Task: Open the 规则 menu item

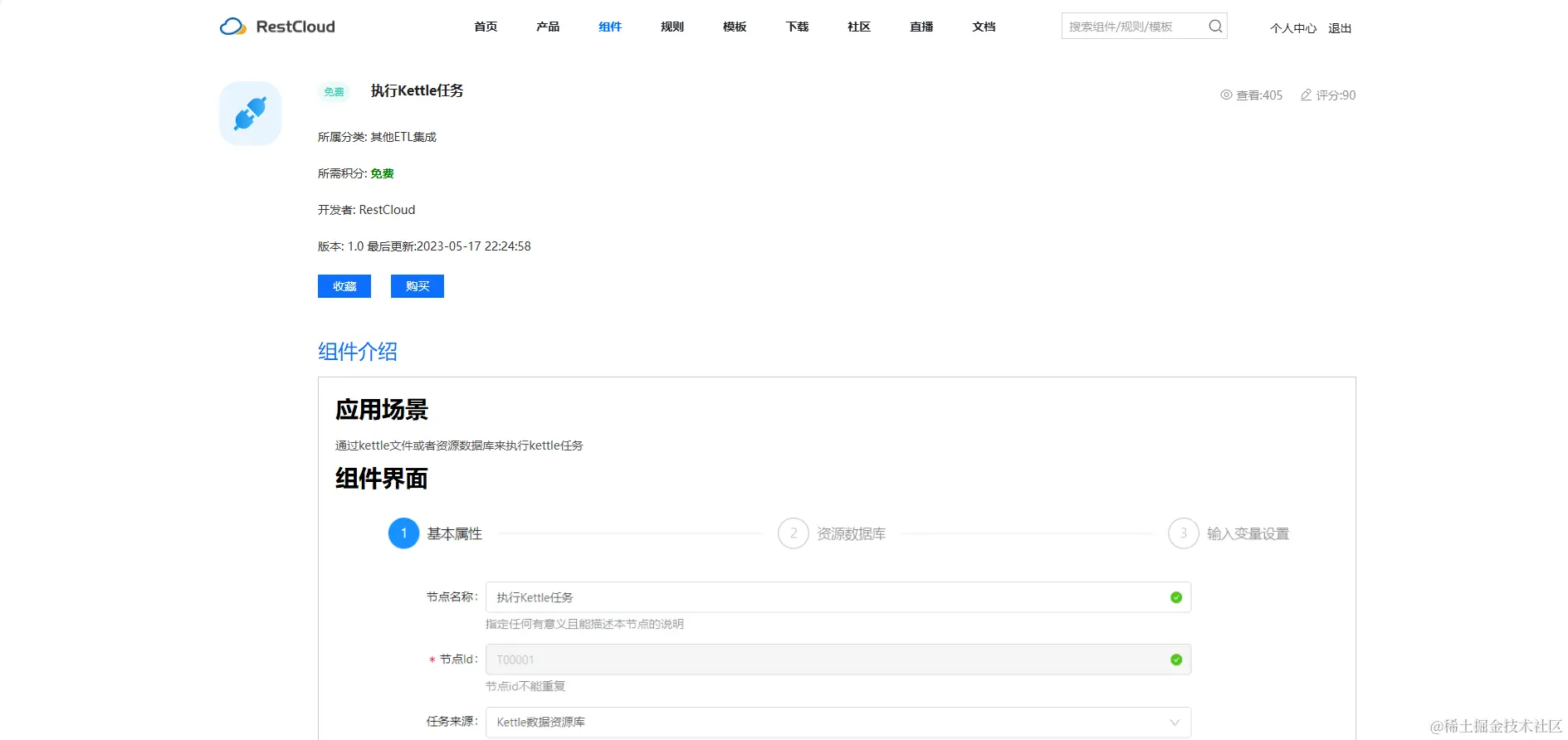Action: [672, 27]
